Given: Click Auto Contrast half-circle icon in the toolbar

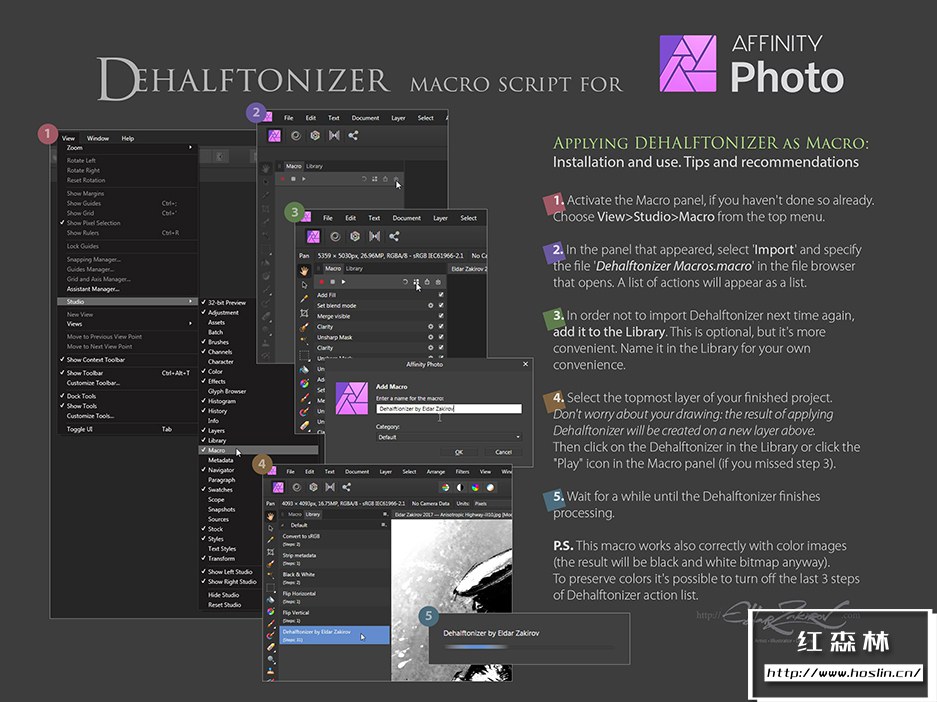Looking at the screenshot, I should 460,488.
